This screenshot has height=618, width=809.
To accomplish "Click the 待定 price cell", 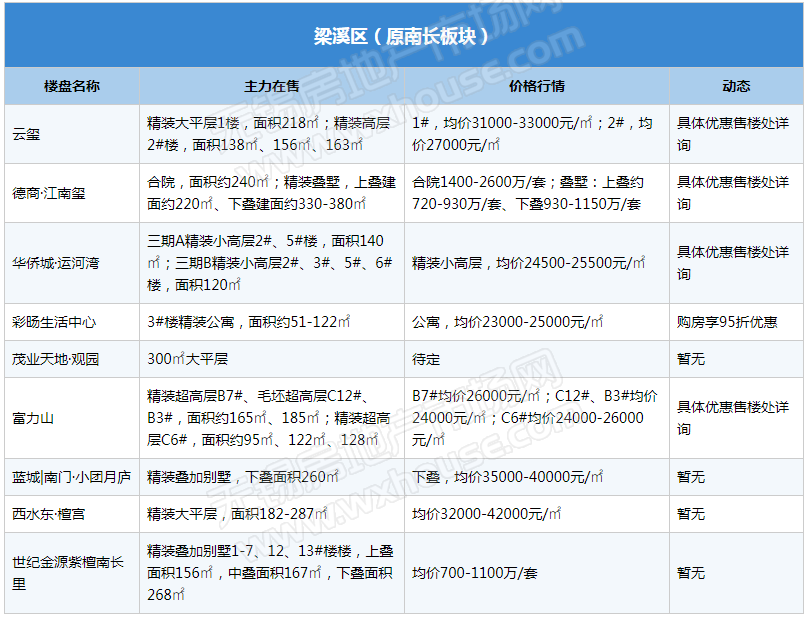I will 426,358.
